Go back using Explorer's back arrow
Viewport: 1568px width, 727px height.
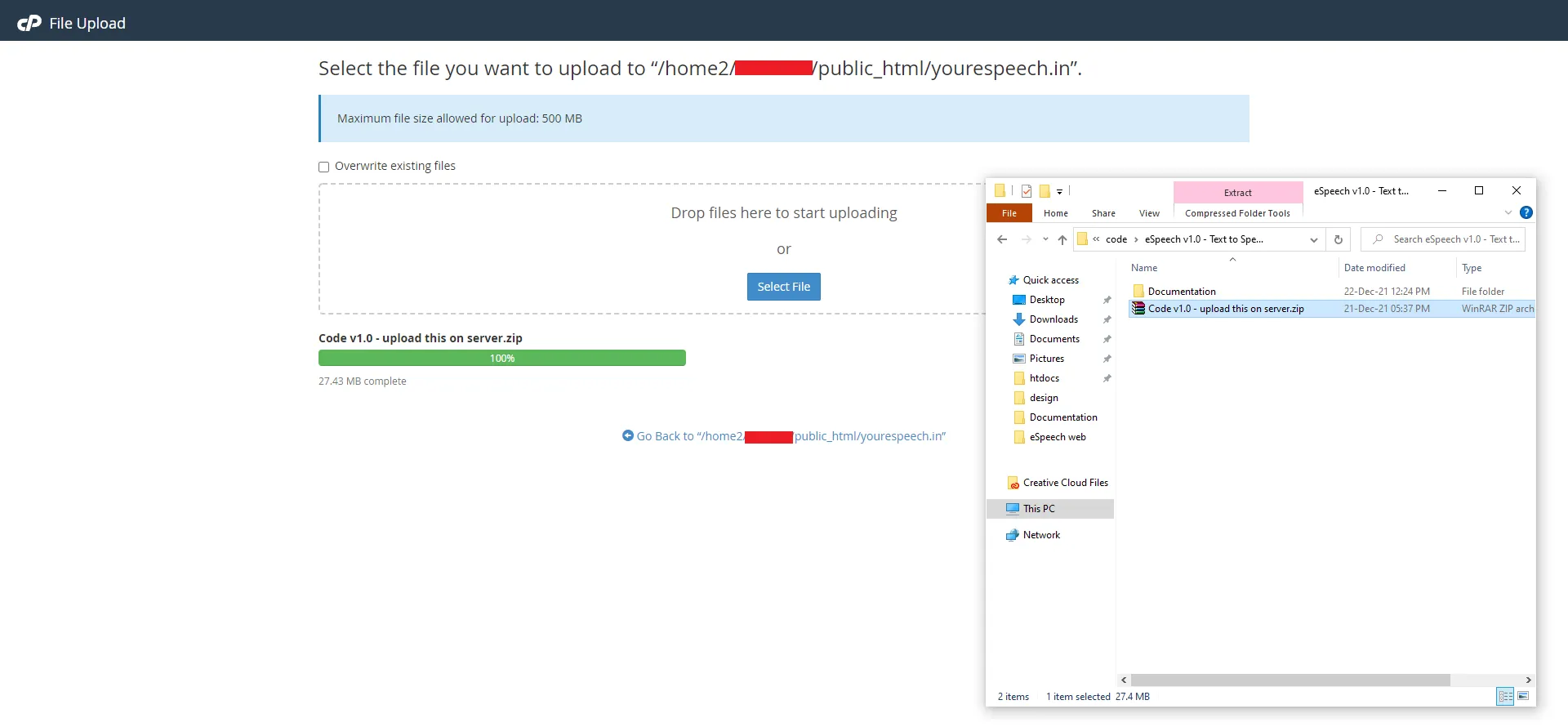point(1002,239)
